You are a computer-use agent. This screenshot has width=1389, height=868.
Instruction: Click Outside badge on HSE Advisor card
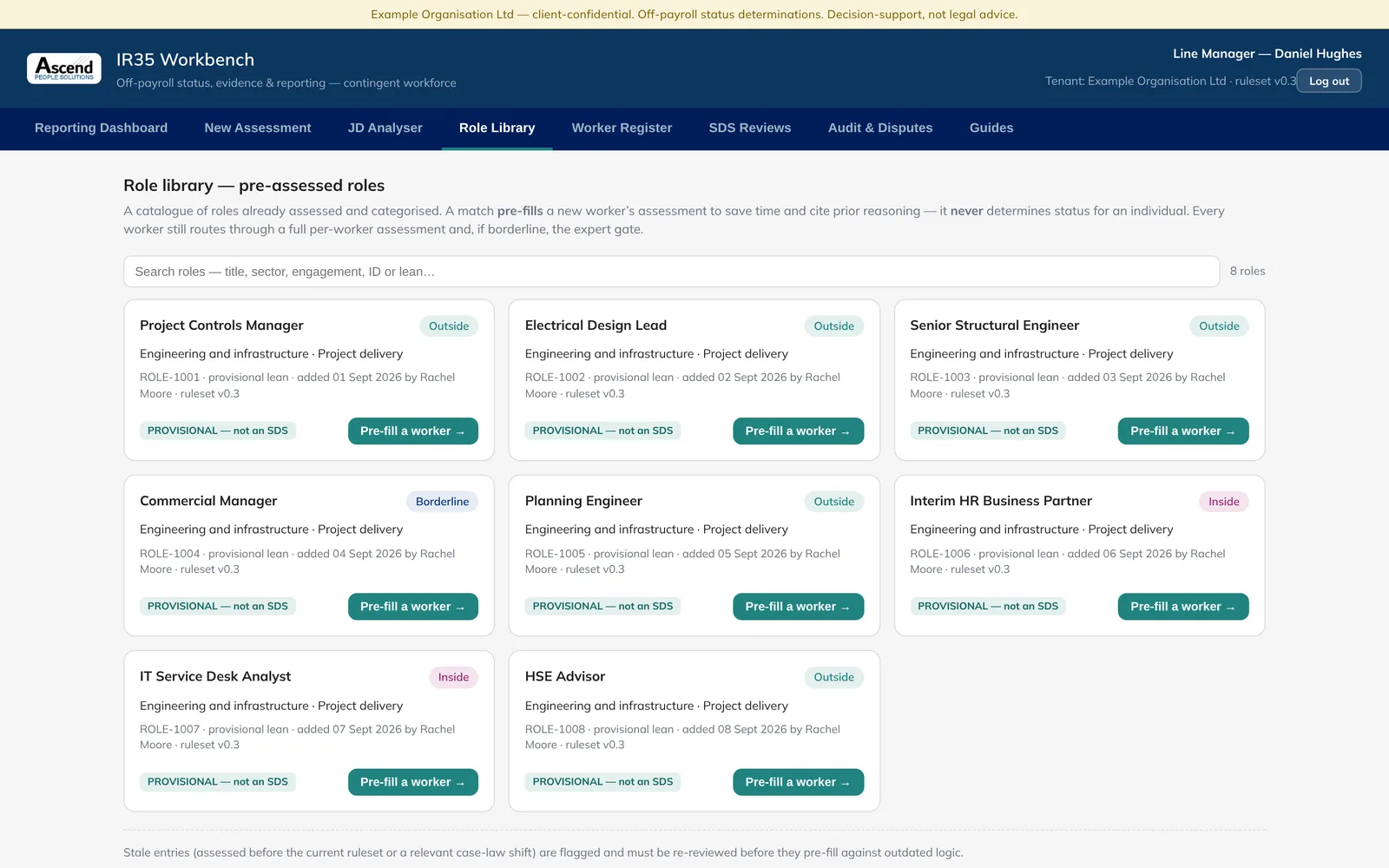[834, 677]
